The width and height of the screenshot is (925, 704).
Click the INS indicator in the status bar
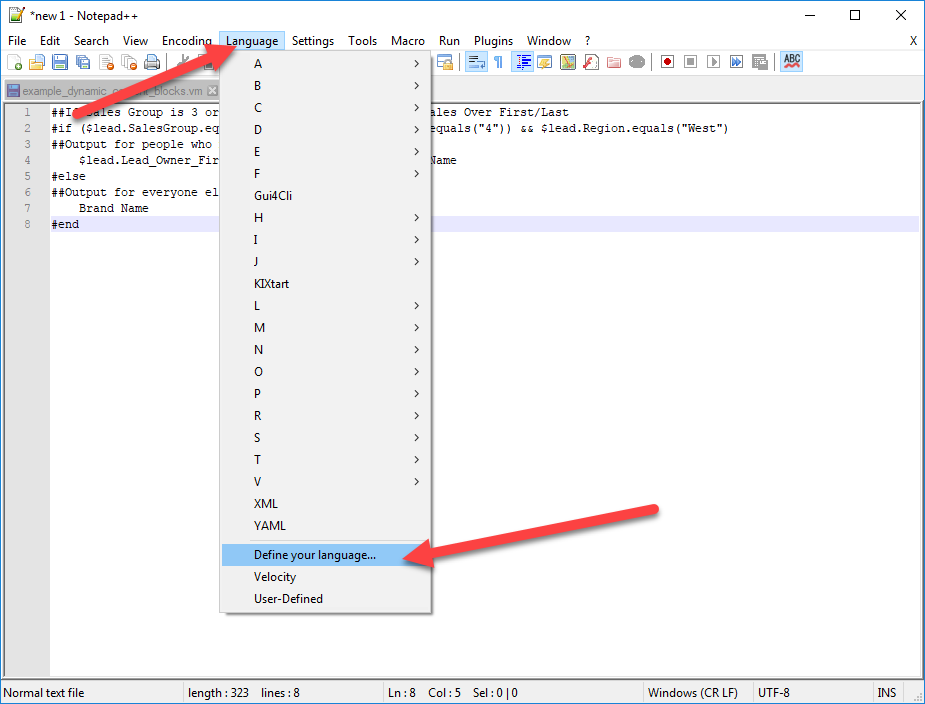tap(886, 693)
